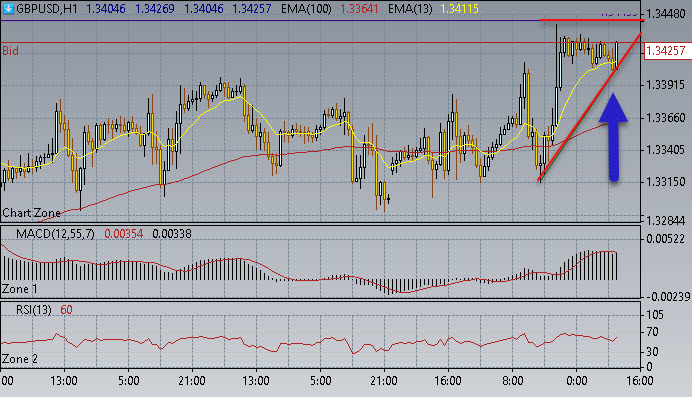Select the red horizontal resistance line at top
This screenshot has width=692, height=397.
(592, 20)
